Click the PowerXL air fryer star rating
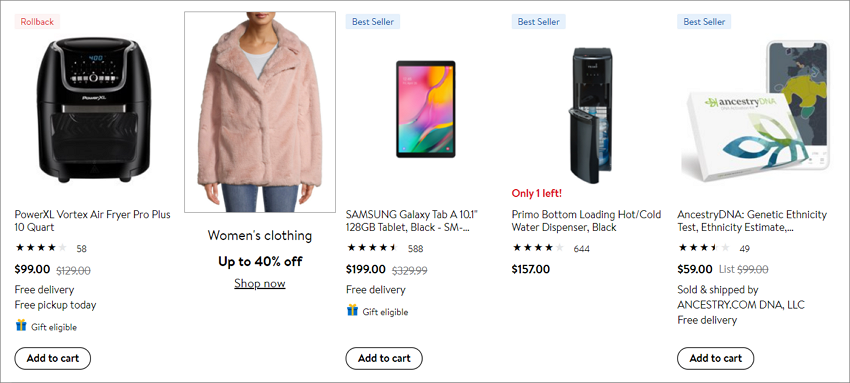 pyautogui.click(x=41, y=248)
